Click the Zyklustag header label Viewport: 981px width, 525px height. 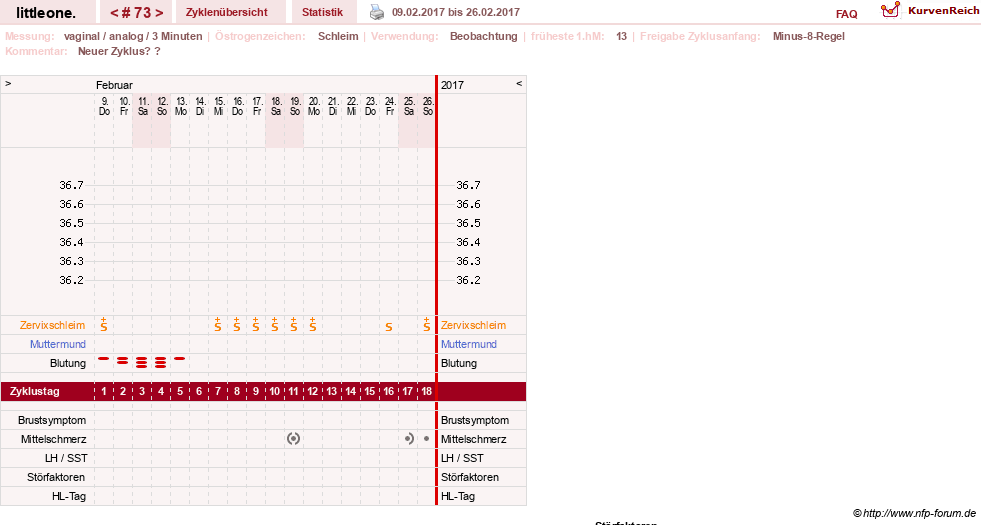pyautogui.click(x=34, y=391)
